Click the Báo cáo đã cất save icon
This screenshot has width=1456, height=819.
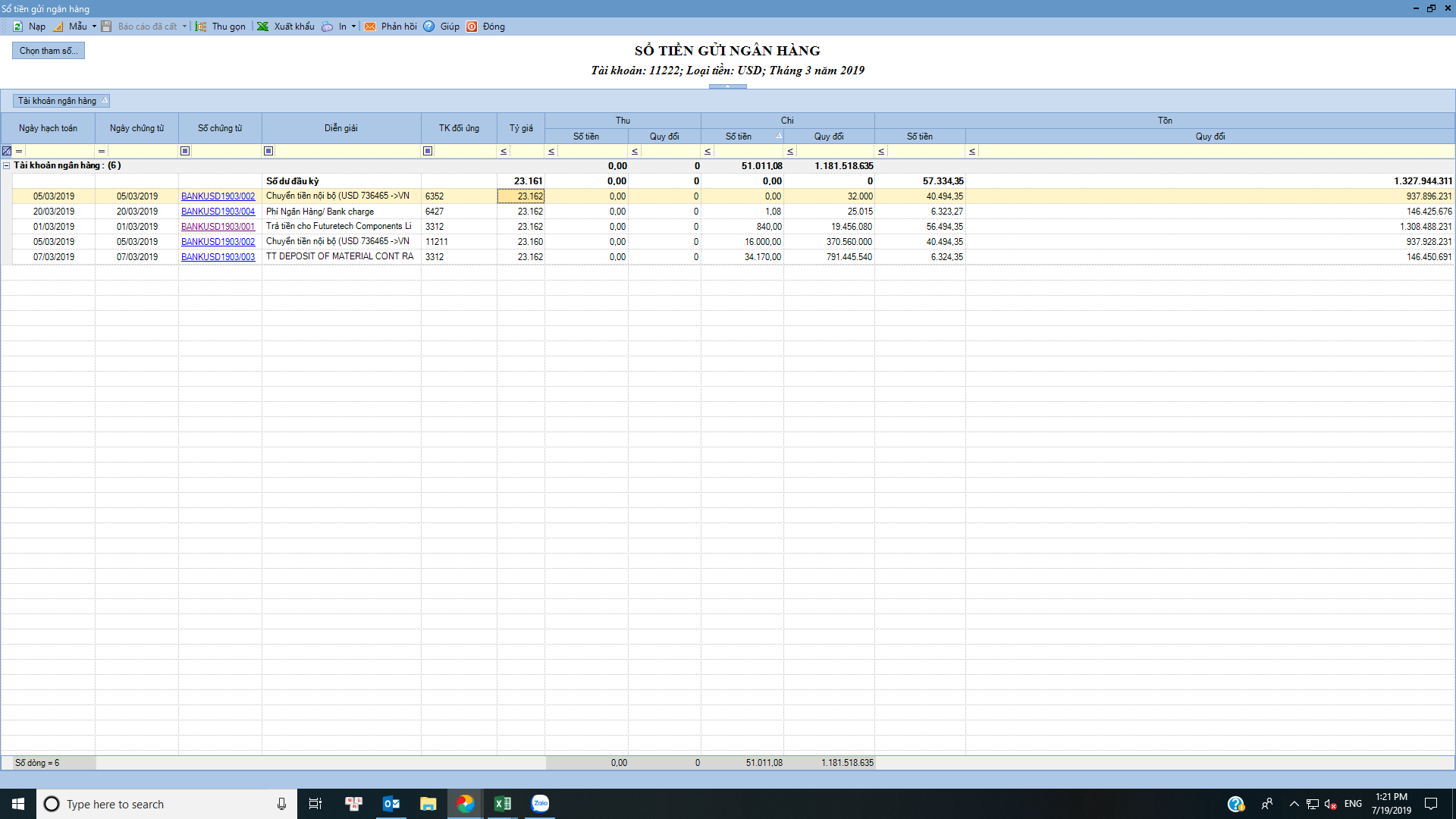[x=106, y=27]
